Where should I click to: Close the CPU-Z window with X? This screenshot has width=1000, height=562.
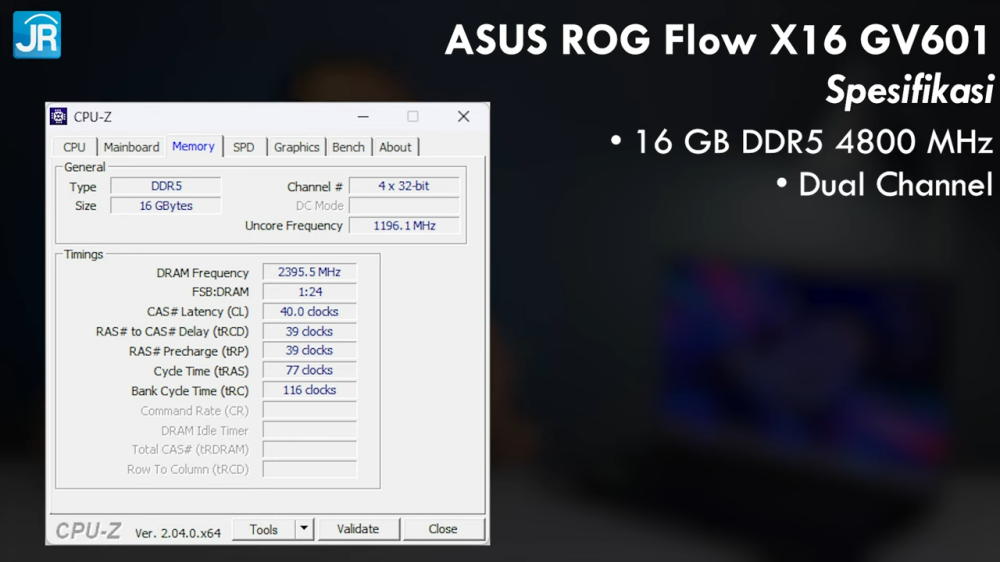(x=464, y=117)
